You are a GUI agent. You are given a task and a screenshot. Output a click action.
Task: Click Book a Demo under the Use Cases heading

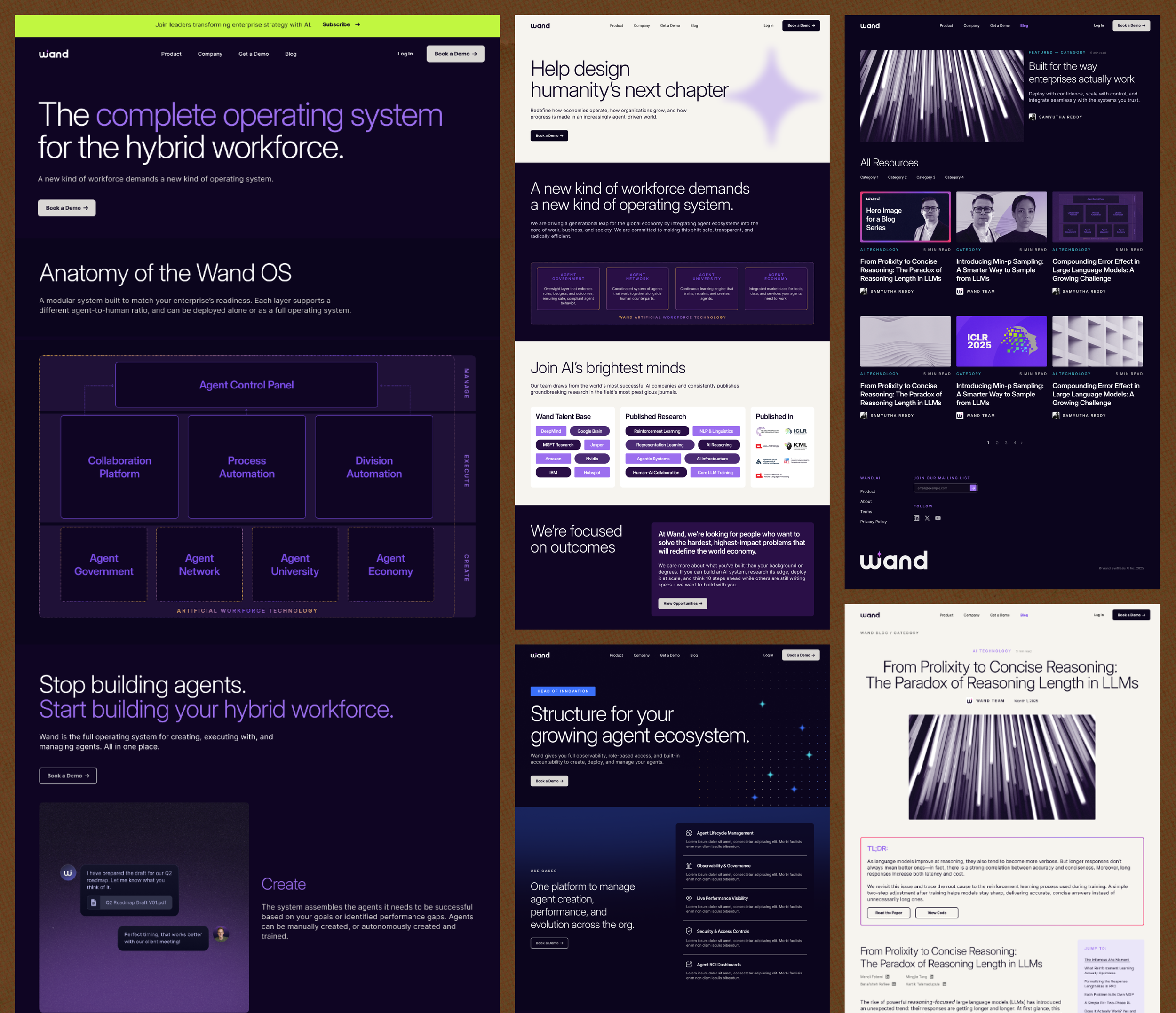[549, 943]
